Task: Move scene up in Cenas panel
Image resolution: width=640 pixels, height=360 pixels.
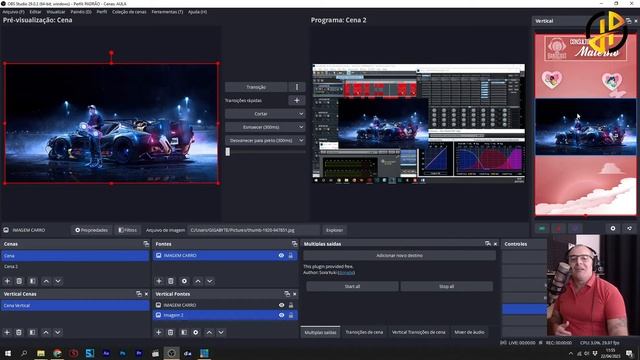Action: [46, 281]
